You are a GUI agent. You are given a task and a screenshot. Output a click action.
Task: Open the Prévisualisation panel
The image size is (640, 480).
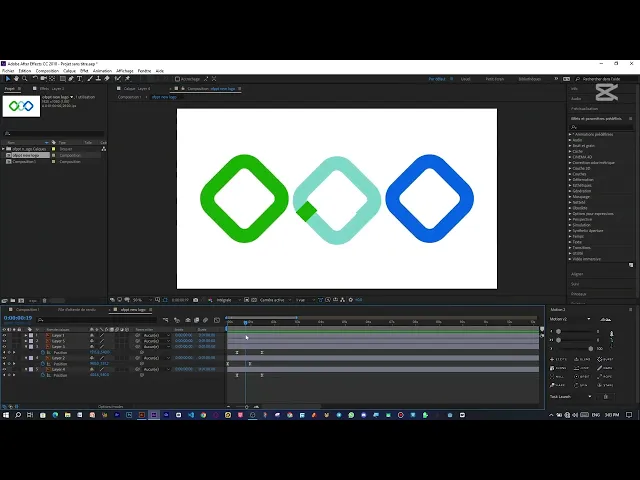[584, 109]
